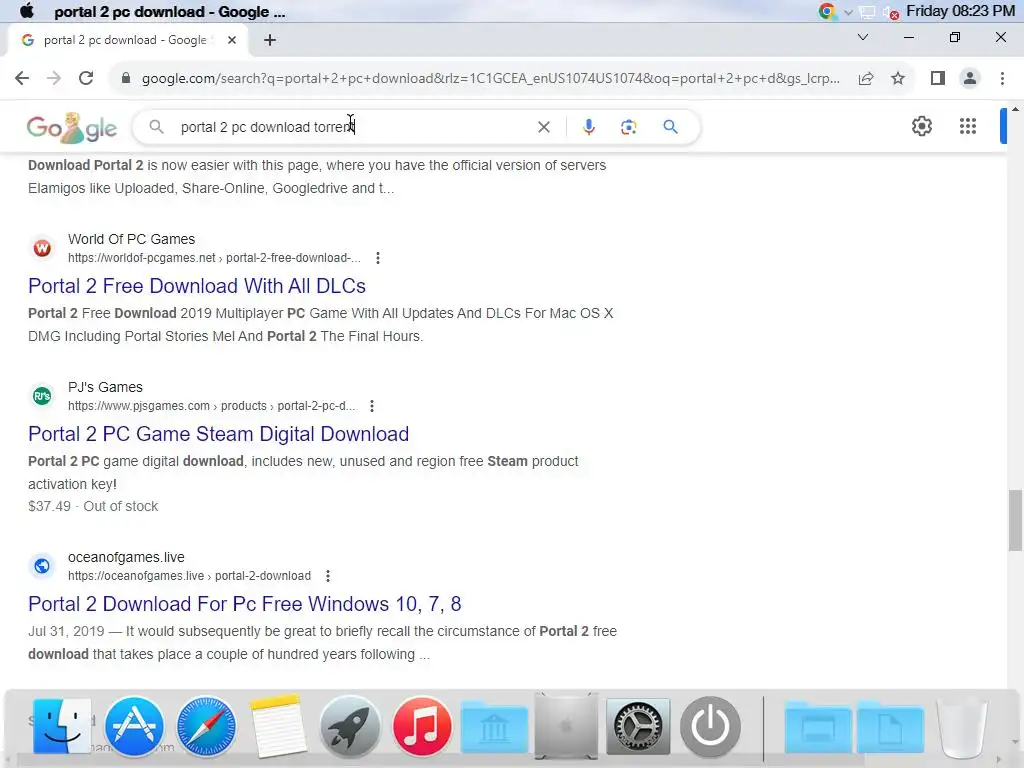Click the browser address bar URL
Screen dimensions: 1024x768
(490, 78)
